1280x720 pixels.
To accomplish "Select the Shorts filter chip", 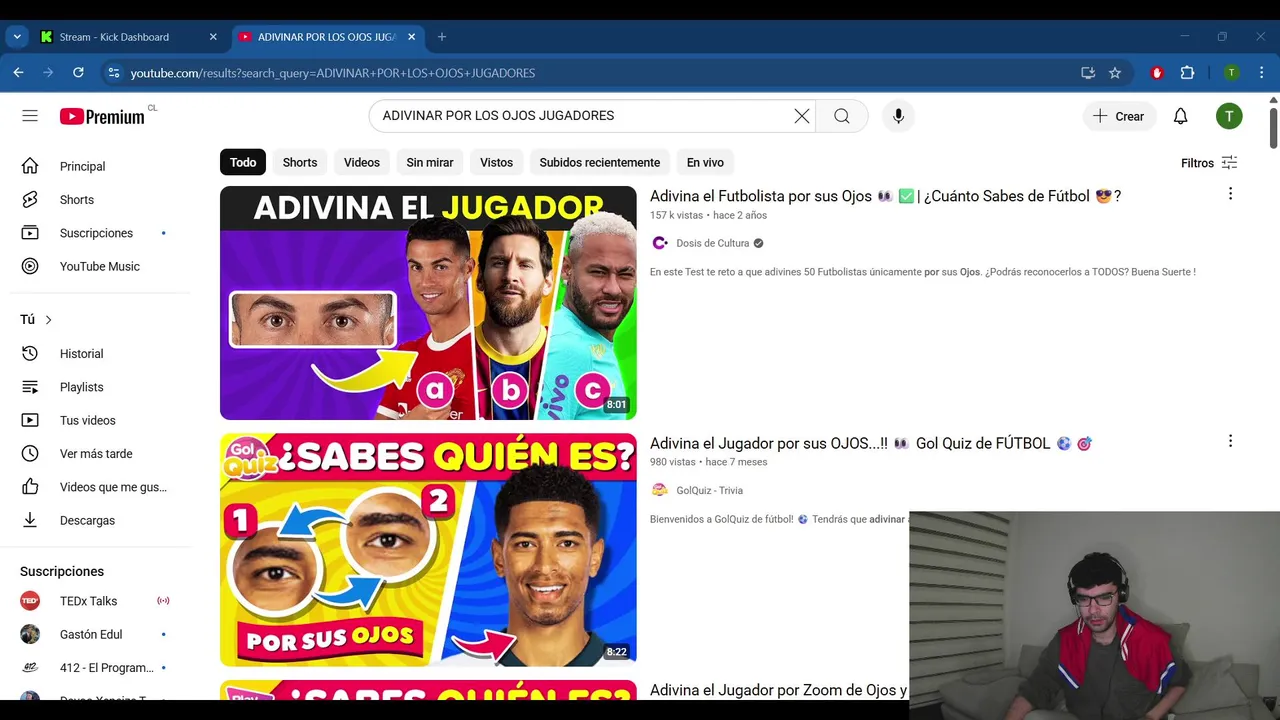I will 300,162.
